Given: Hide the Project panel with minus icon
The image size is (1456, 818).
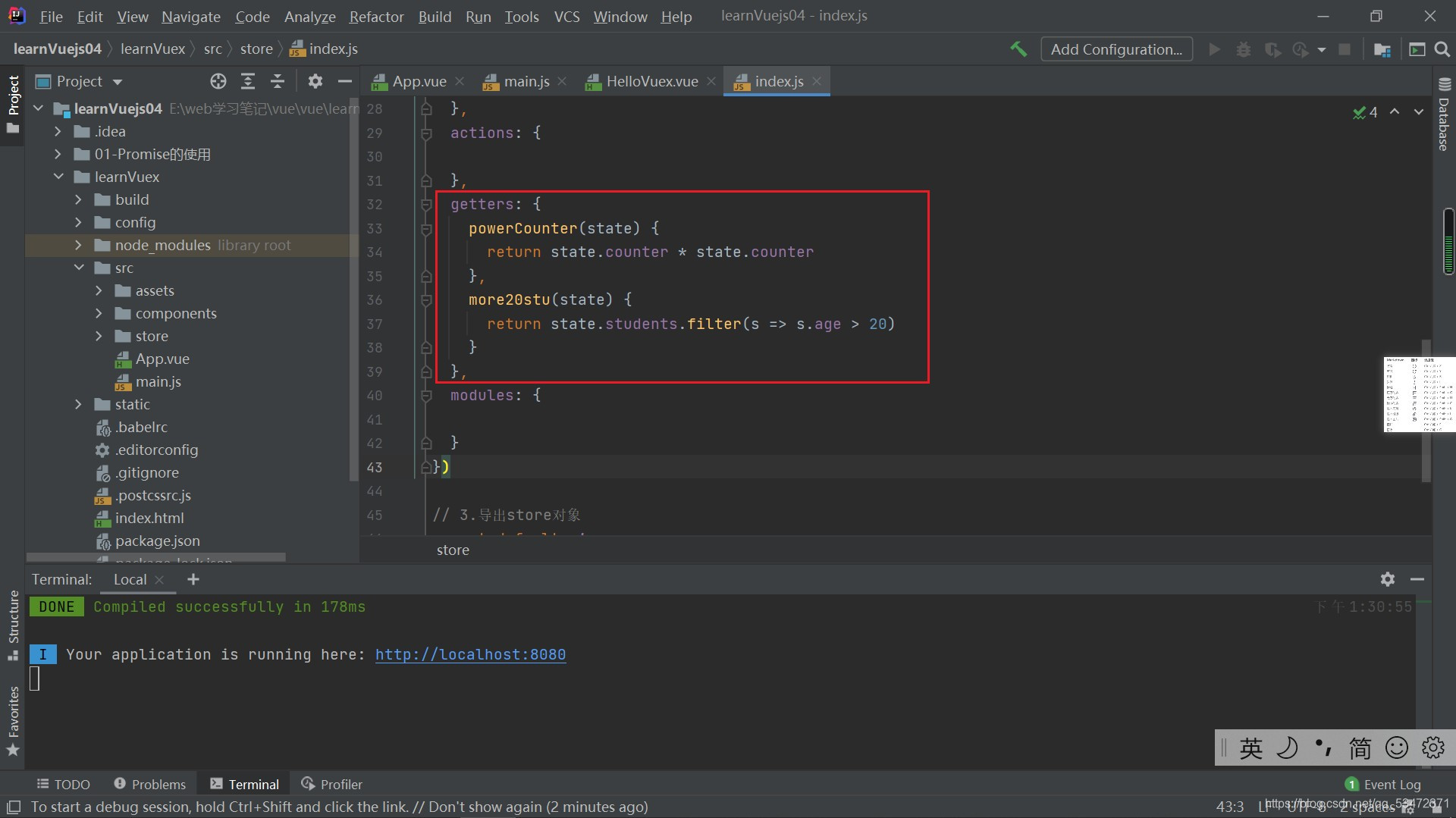Looking at the screenshot, I should [345, 81].
